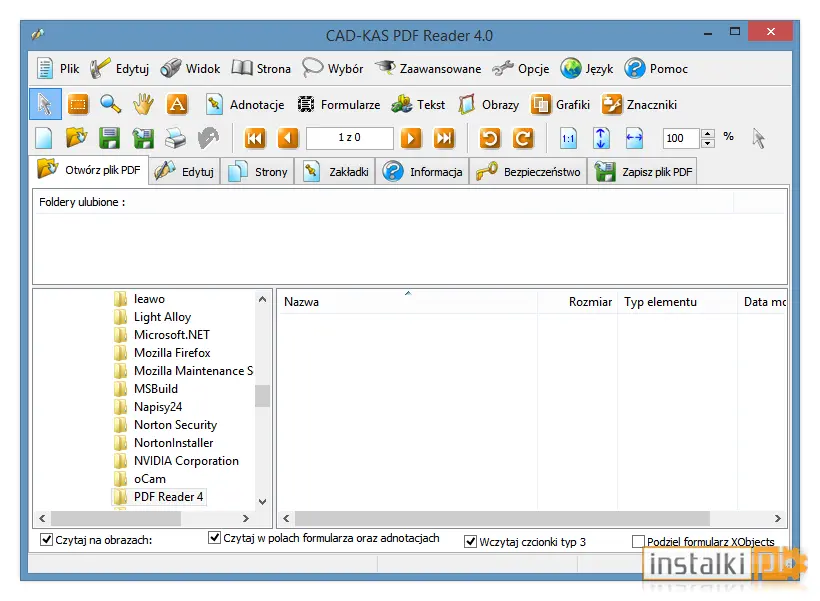The height and width of the screenshot is (601, 820).
Task: Click the open folder toolbar icon
Action: coord(76,138)
